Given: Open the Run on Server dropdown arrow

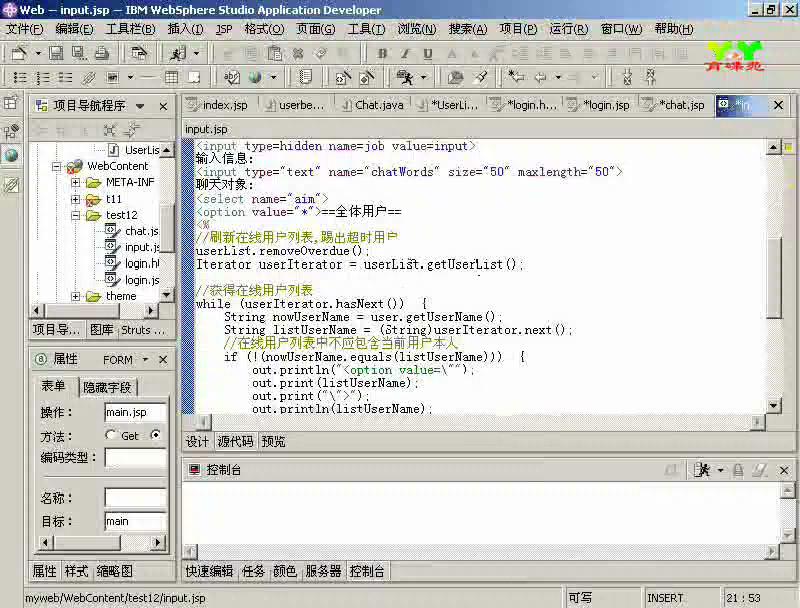Looking at the screenshot, I should pos(196,53).
